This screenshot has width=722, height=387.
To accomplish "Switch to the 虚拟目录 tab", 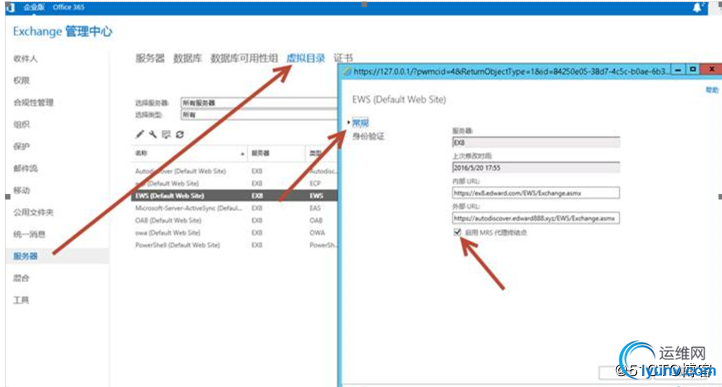I will [x=306, y=59].
